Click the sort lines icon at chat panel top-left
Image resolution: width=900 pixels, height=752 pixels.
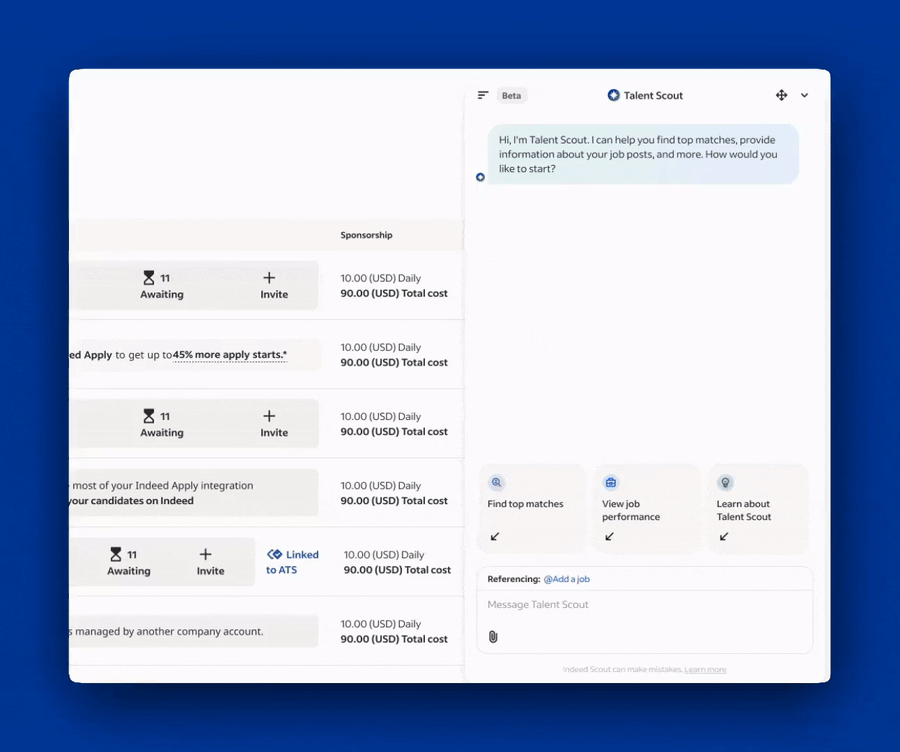[x=481, y=94]
